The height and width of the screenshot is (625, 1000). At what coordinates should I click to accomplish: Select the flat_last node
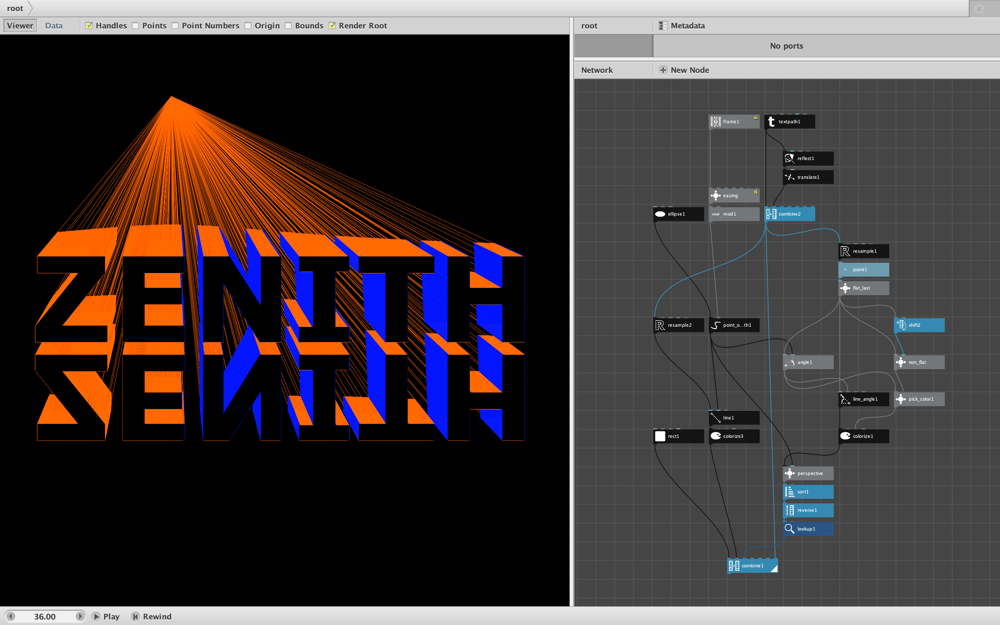pyautogui.click(x=864, y=288)
